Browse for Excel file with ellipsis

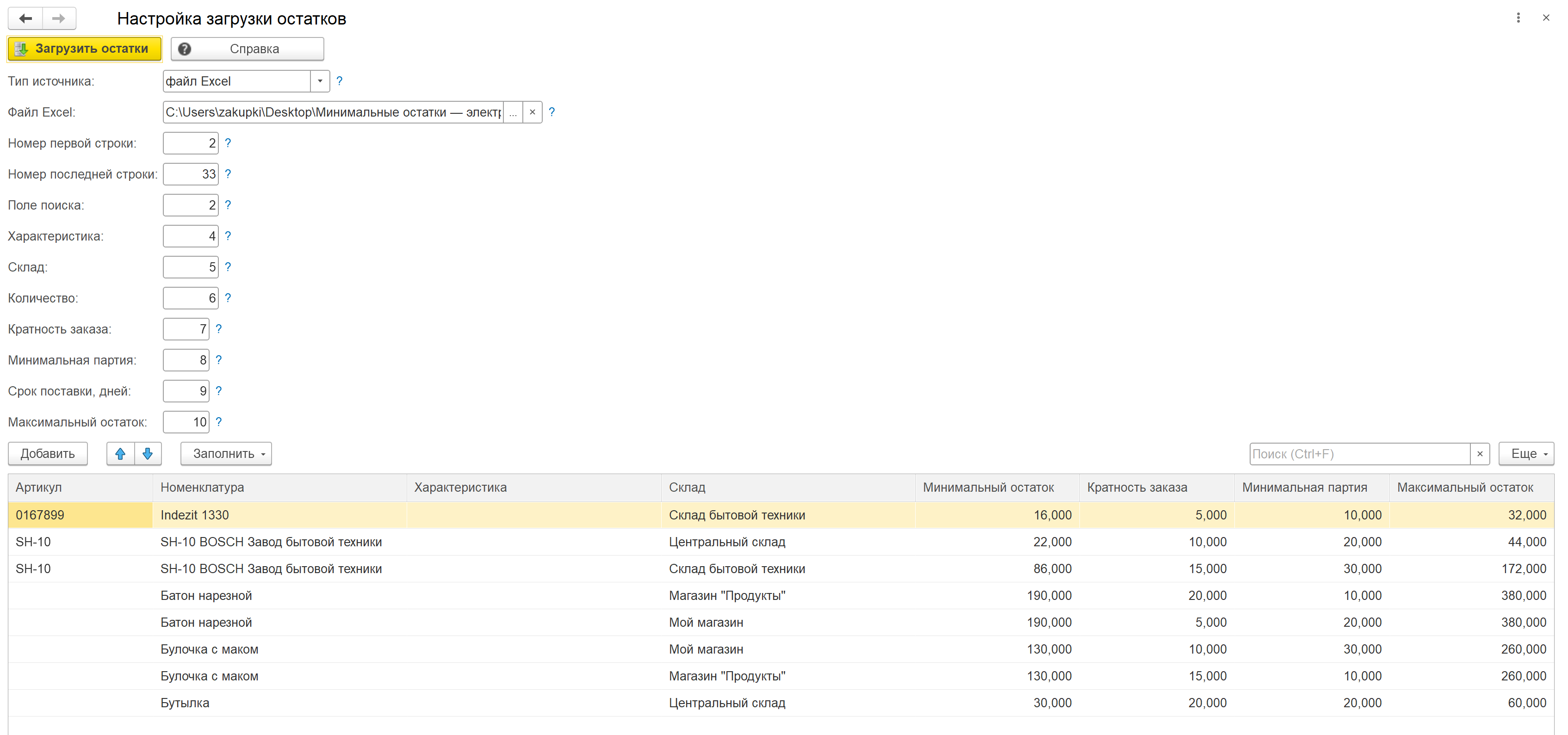513,112
